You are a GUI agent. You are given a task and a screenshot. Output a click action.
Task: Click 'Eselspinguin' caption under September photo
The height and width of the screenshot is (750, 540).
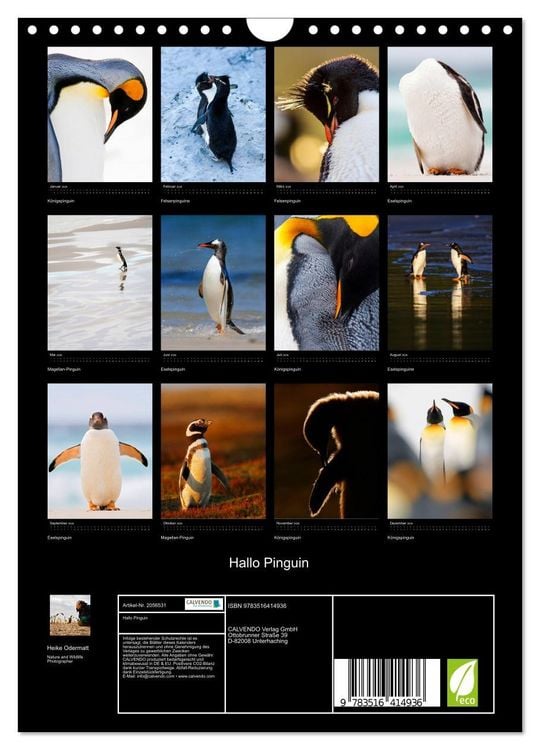[60, 538]
